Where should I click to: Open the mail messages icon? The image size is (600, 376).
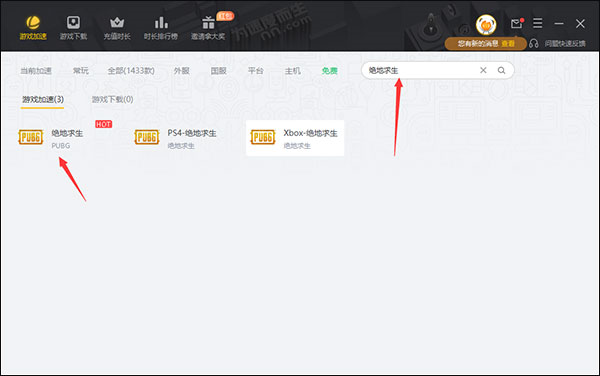pyautogui.click(x=517, y=23)
